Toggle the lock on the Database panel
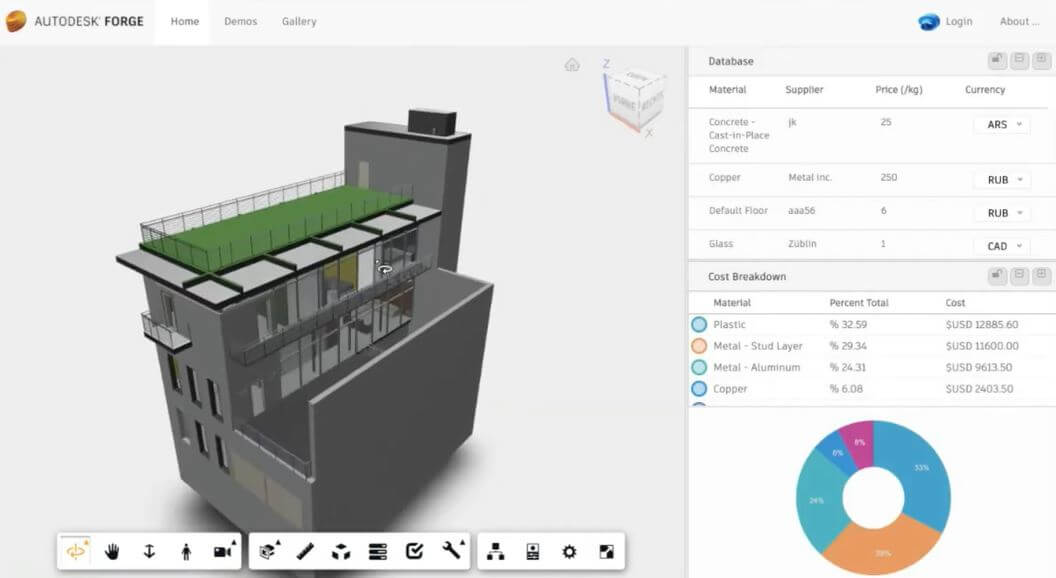The width and height of the screenshot is (1056, 578). pos(996,60)
